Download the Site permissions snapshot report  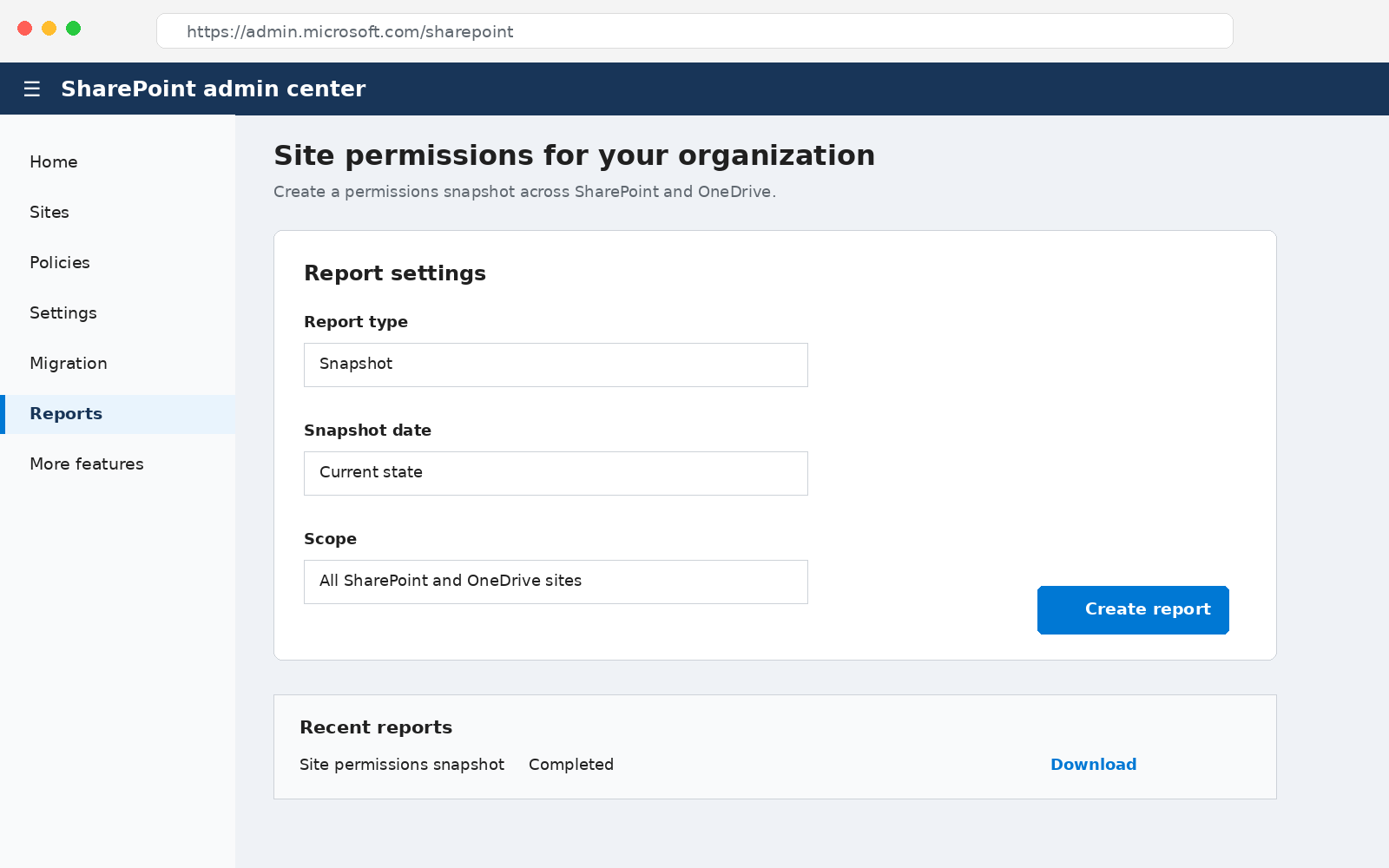[x=1093, y=765]
